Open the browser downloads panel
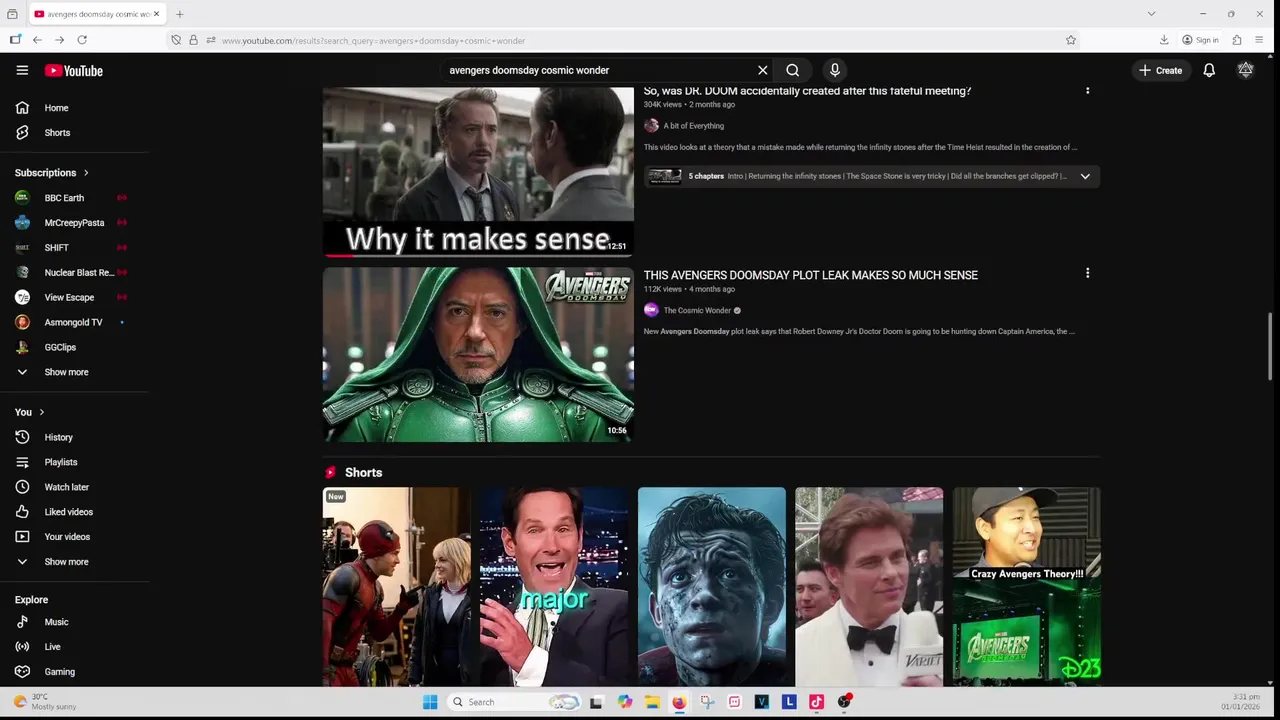 pos(1164,40)
